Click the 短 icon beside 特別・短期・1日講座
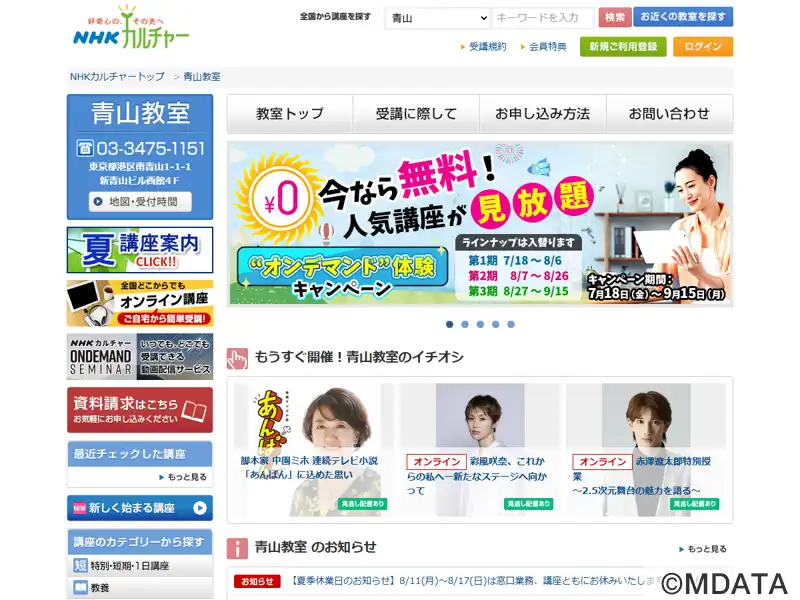 pos(81,565)
